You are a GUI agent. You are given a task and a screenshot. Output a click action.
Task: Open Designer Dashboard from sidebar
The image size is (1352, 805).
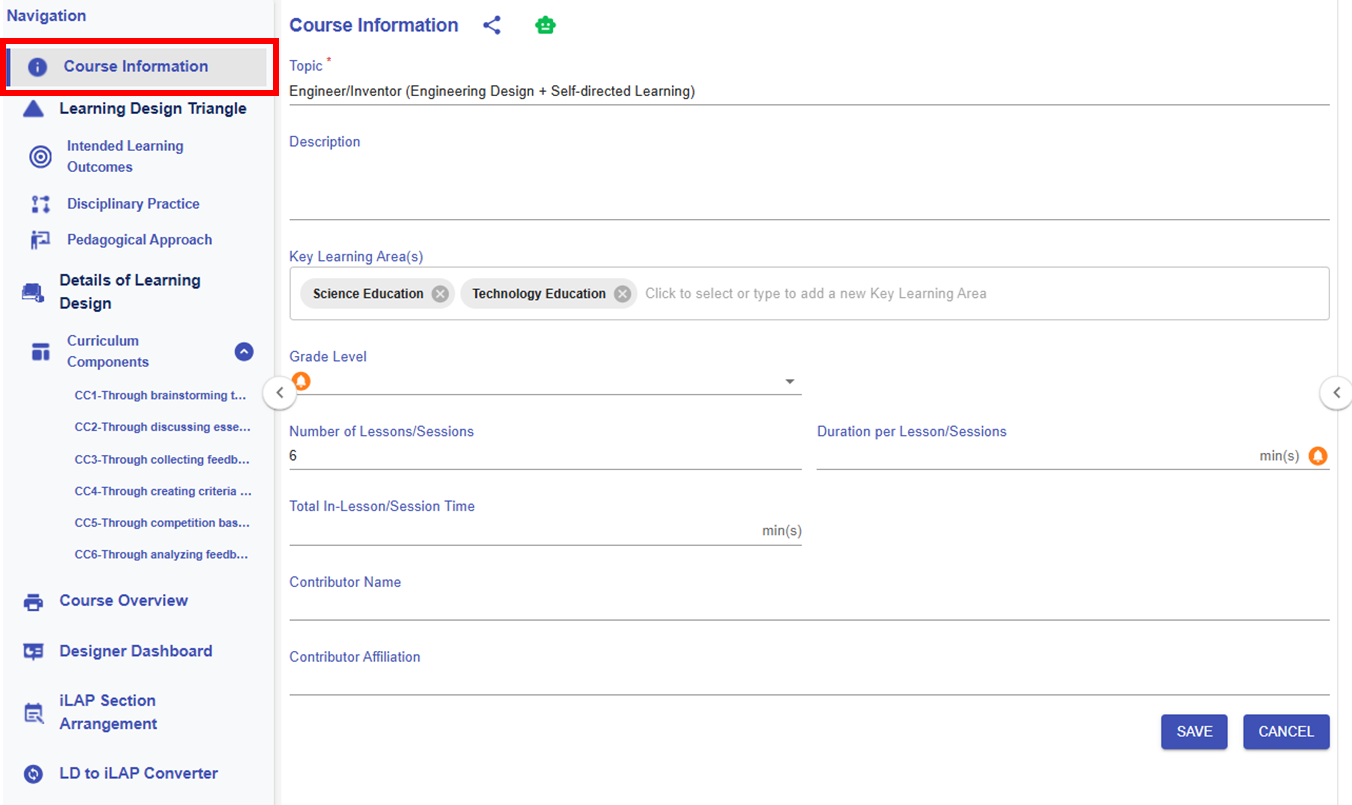tap(135, 651)
